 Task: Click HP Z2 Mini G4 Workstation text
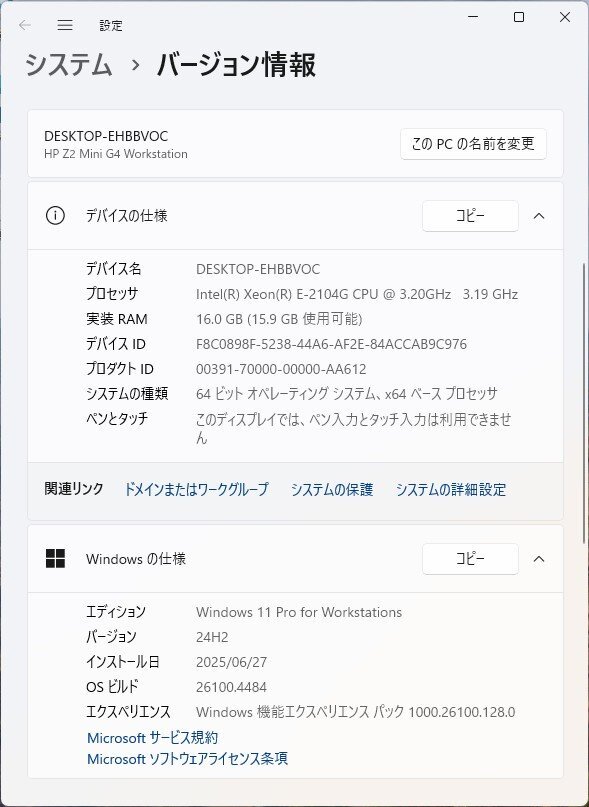click(116, 154)
